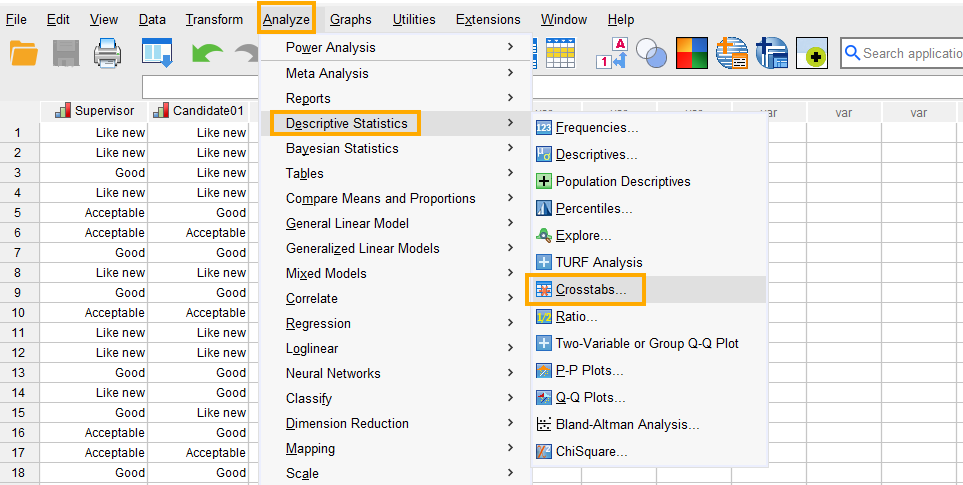This screenshot has width=963, height=485.
Task: Expand the Reports submenu
Action: [396, 98]
